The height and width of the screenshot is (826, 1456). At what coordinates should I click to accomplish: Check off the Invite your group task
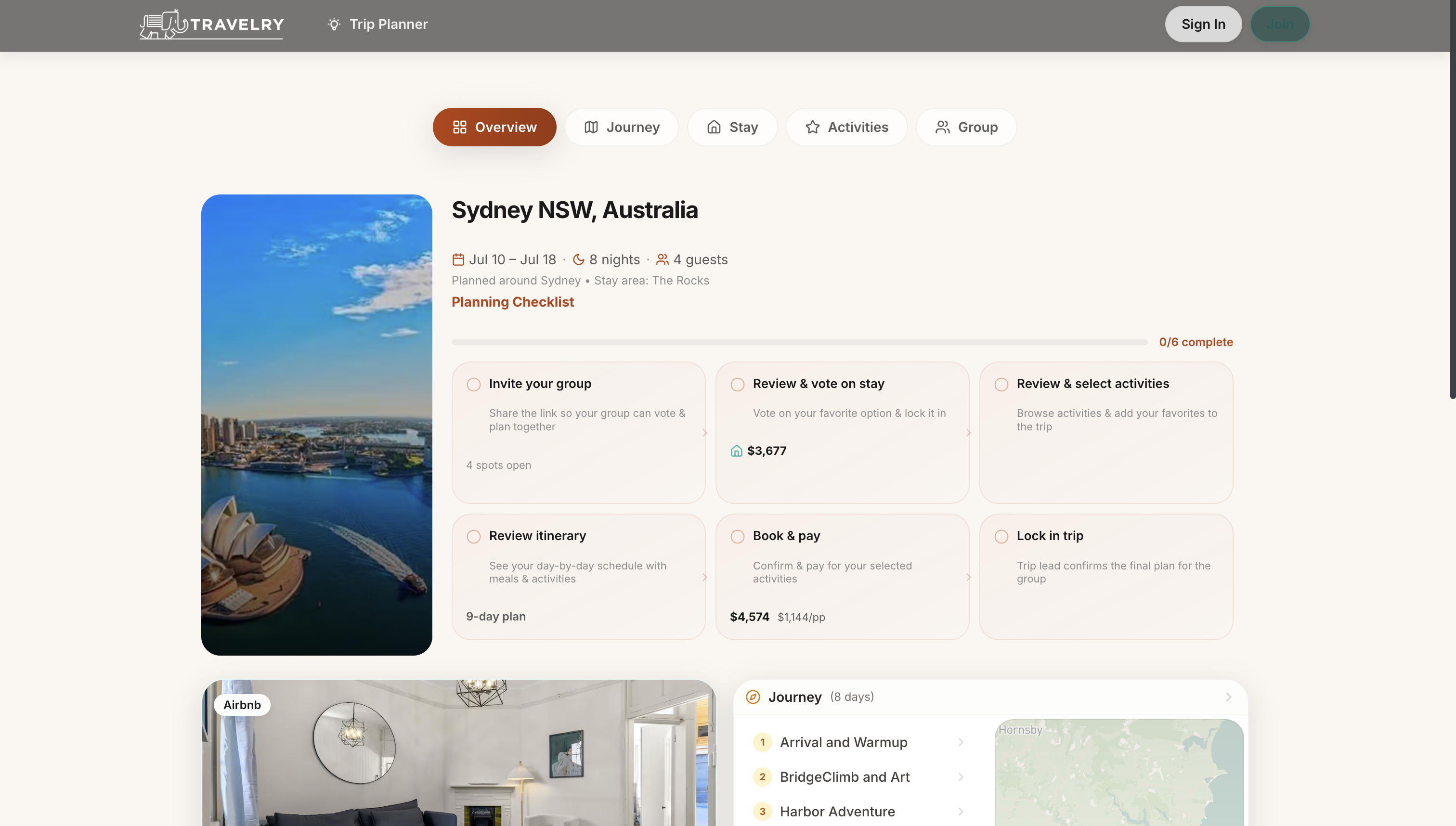pos(473,384)
